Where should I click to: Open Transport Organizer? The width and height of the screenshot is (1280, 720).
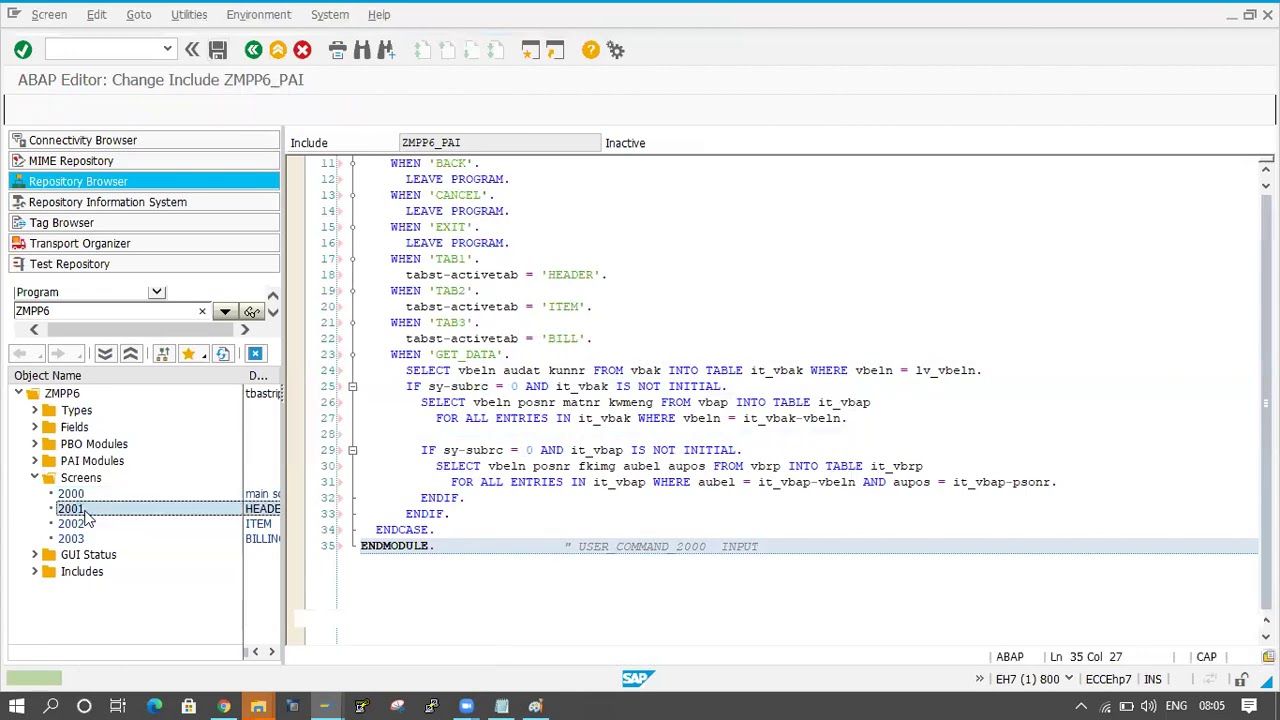[145, 243]
